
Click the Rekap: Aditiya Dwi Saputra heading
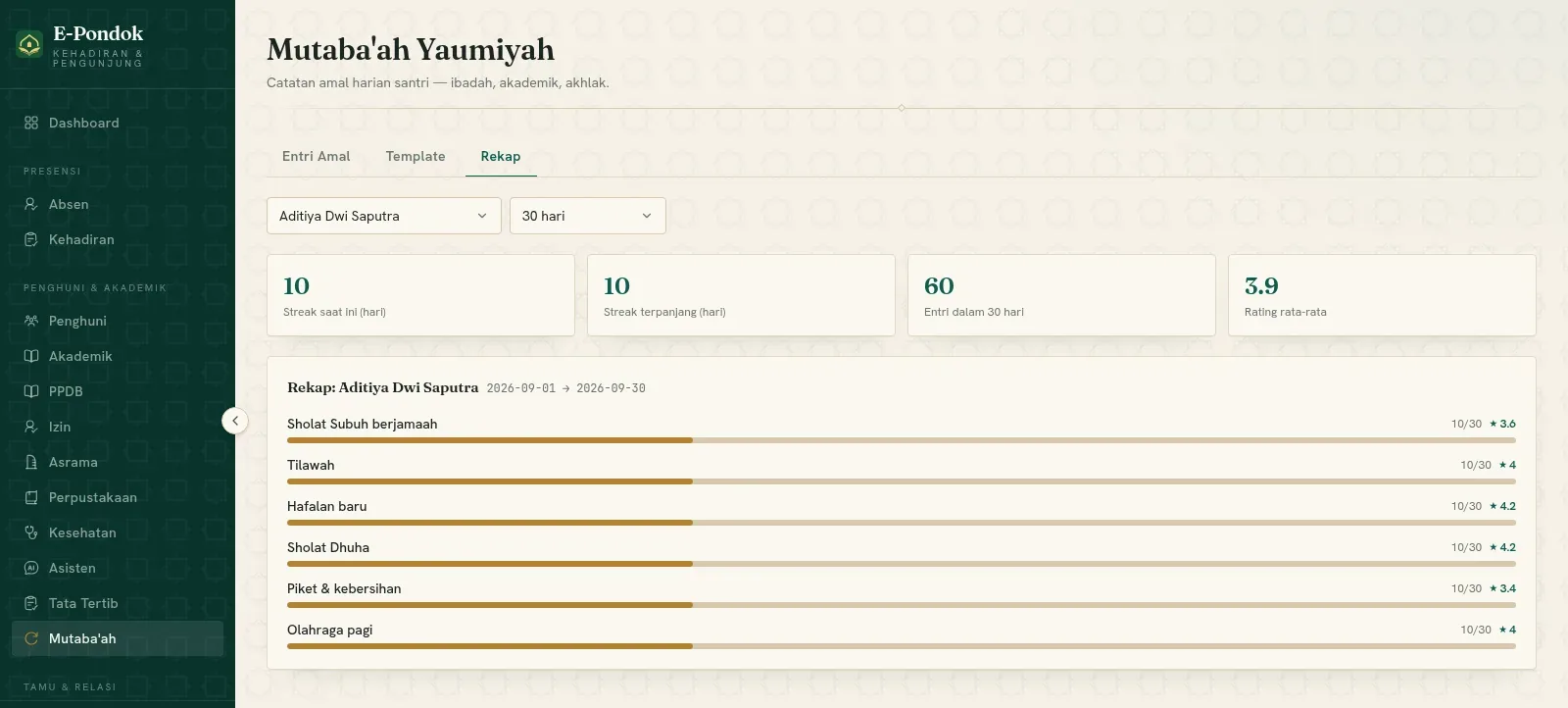click(382, 387)
